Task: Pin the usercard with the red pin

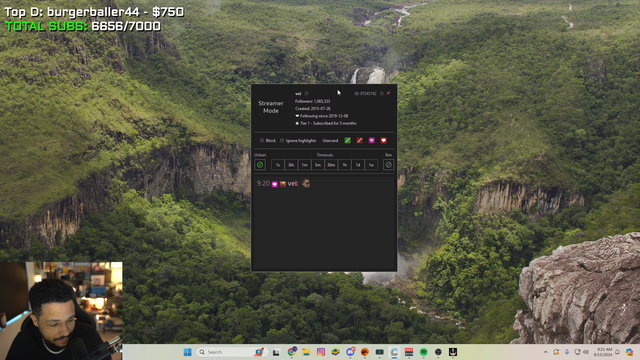Action: coord(388,93)
